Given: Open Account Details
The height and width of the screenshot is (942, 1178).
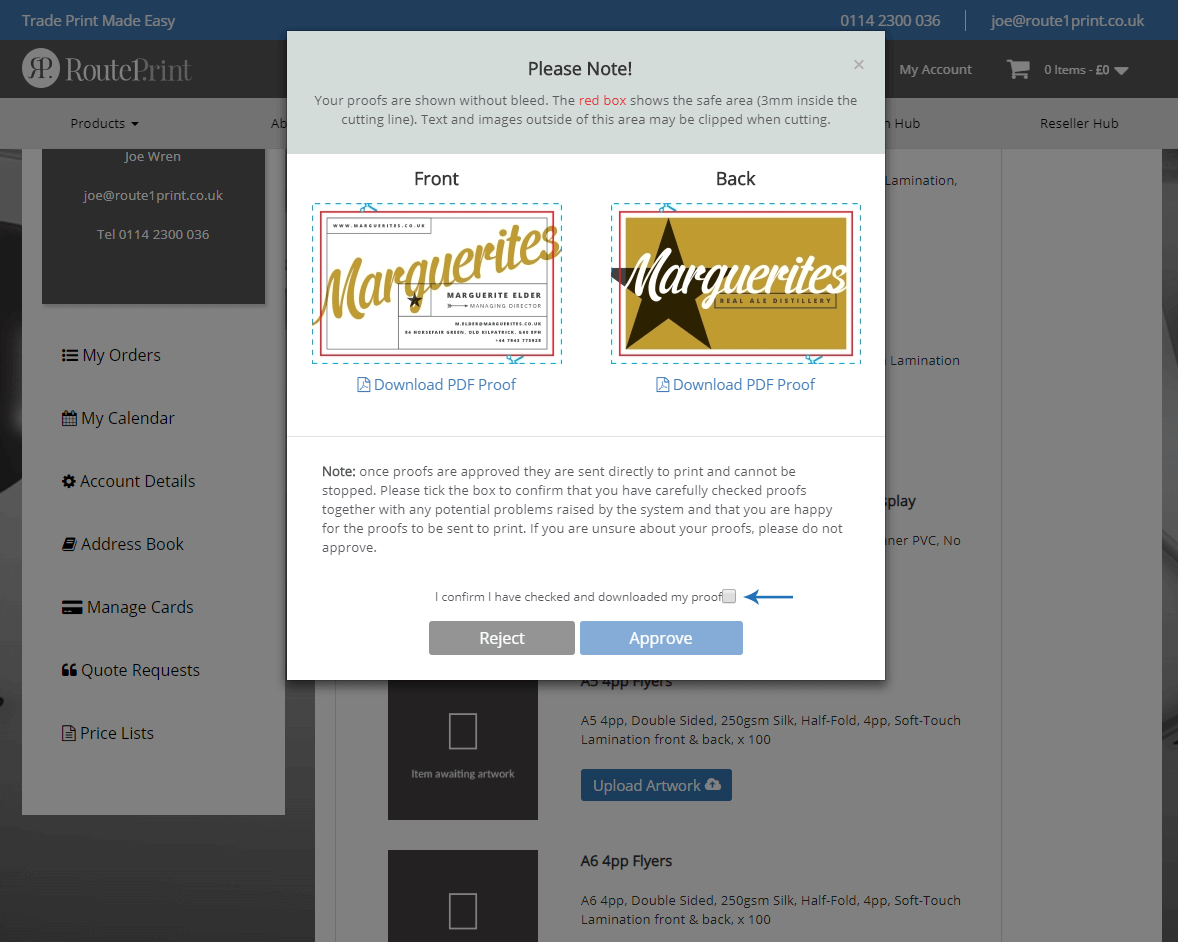Looking at the screenshot, I should (128, 482).
